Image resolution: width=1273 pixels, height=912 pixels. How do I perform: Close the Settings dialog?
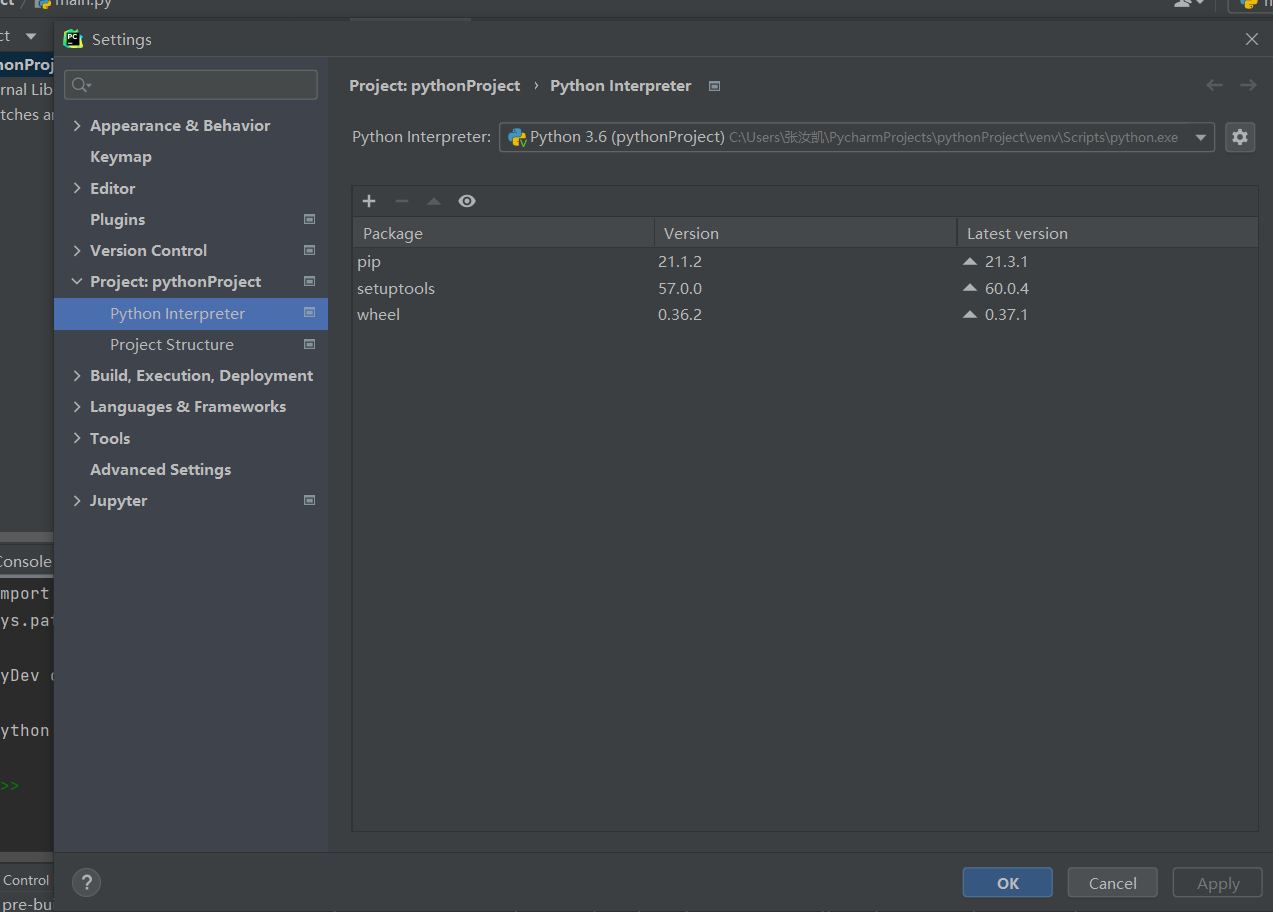pos(1251,39)
